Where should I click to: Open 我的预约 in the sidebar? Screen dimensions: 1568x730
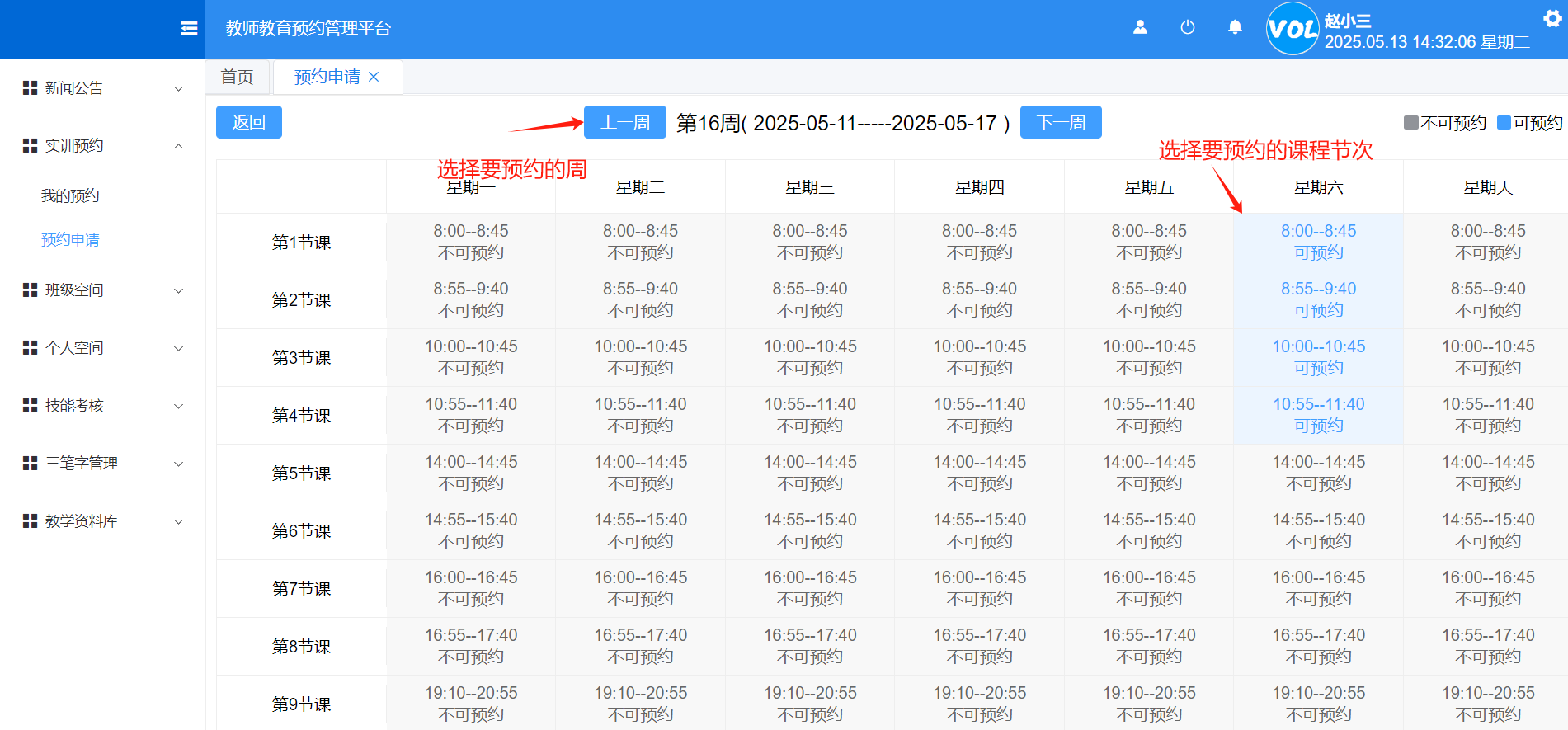pos(70,195)
